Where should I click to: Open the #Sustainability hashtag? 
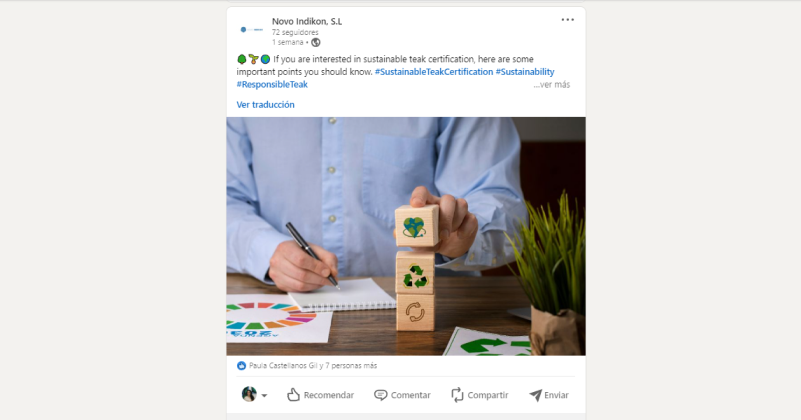coord(525,72)
